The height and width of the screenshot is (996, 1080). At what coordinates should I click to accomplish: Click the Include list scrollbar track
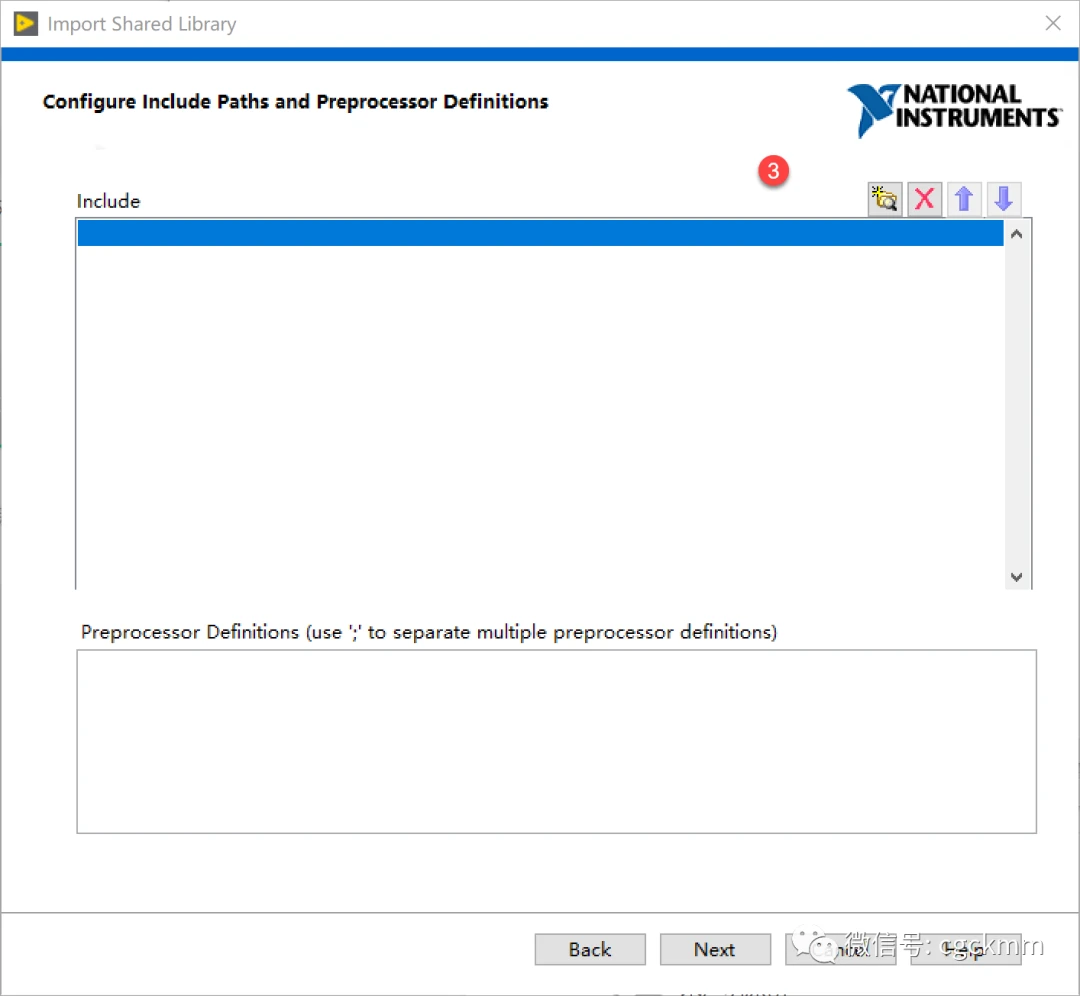pyautogui.click(x=1016, y=400)
